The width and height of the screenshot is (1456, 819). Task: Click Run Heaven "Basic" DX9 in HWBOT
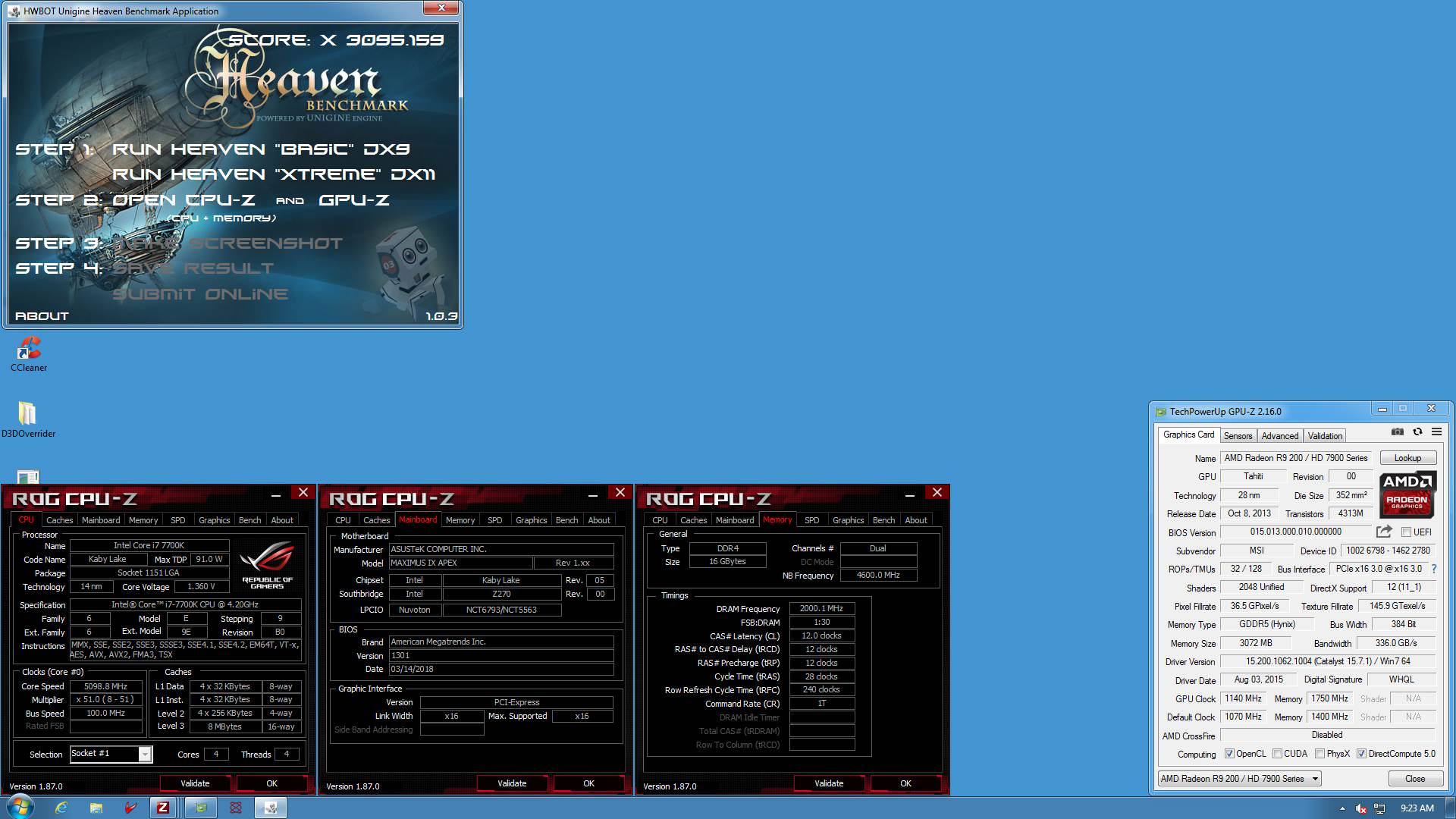click(261, 149)
